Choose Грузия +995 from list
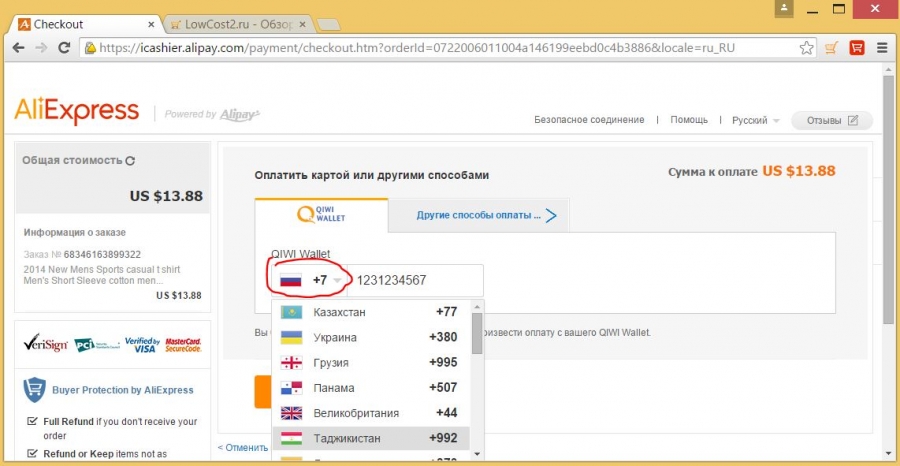 pyautogui.click(x=371, y=363)
